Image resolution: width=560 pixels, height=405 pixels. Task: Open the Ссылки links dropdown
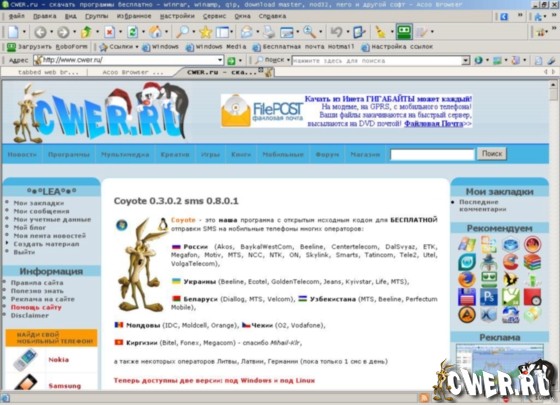(119, 47)
